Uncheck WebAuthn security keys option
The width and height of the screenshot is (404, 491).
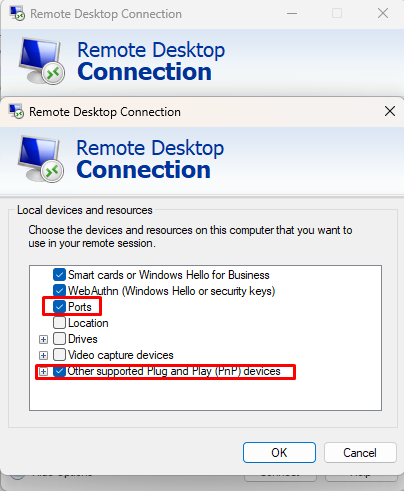59,291
